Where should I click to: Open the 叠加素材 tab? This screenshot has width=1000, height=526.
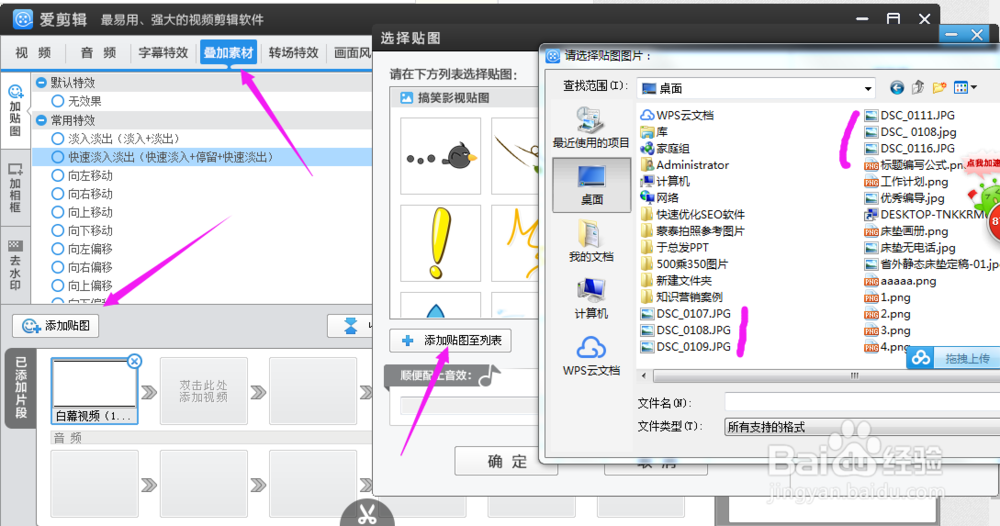click(228, 52)
